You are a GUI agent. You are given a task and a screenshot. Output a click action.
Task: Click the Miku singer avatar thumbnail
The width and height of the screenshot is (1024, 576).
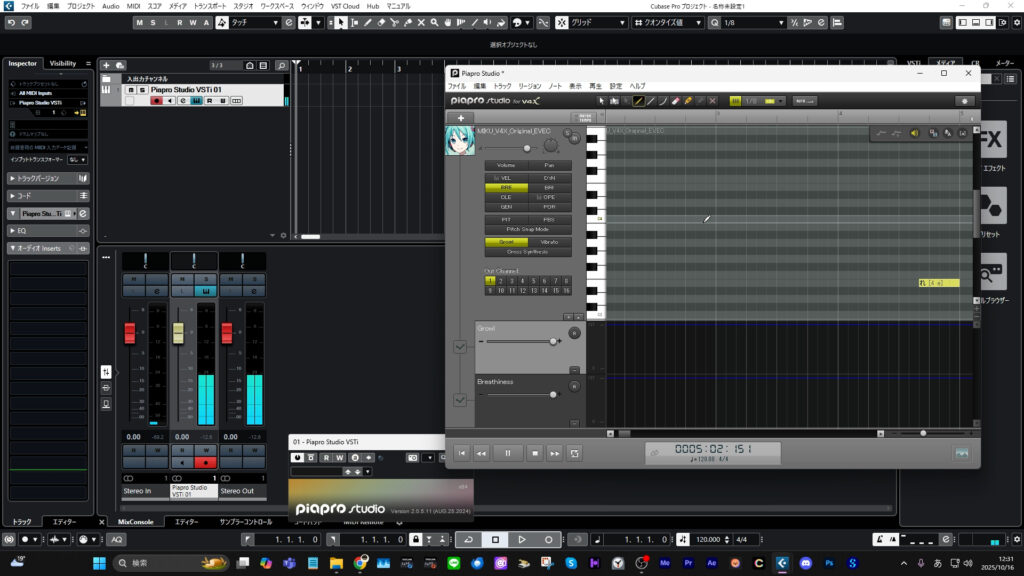(459, 141)
